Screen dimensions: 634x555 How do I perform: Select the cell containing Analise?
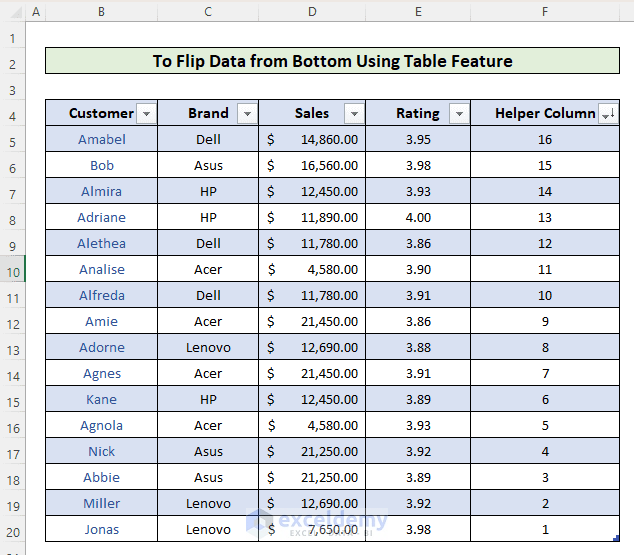point(101,269)
